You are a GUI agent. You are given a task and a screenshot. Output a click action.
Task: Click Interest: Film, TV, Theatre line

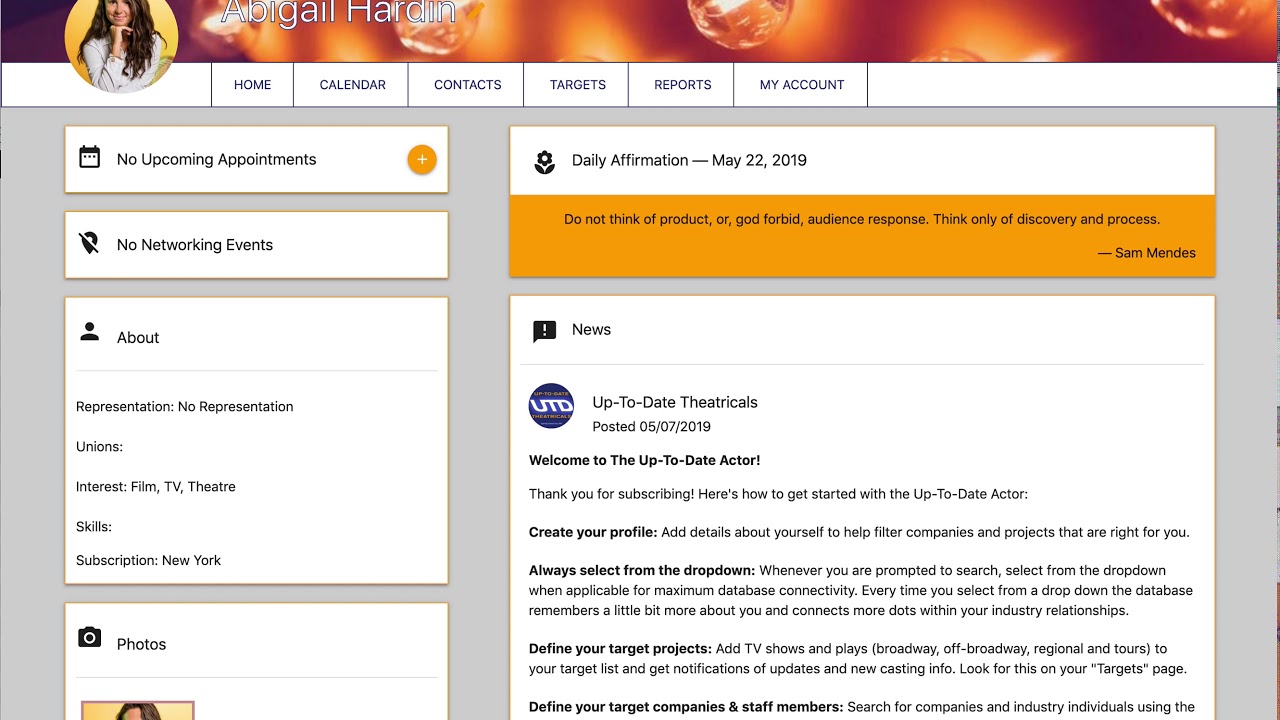(x=156, y=487)
